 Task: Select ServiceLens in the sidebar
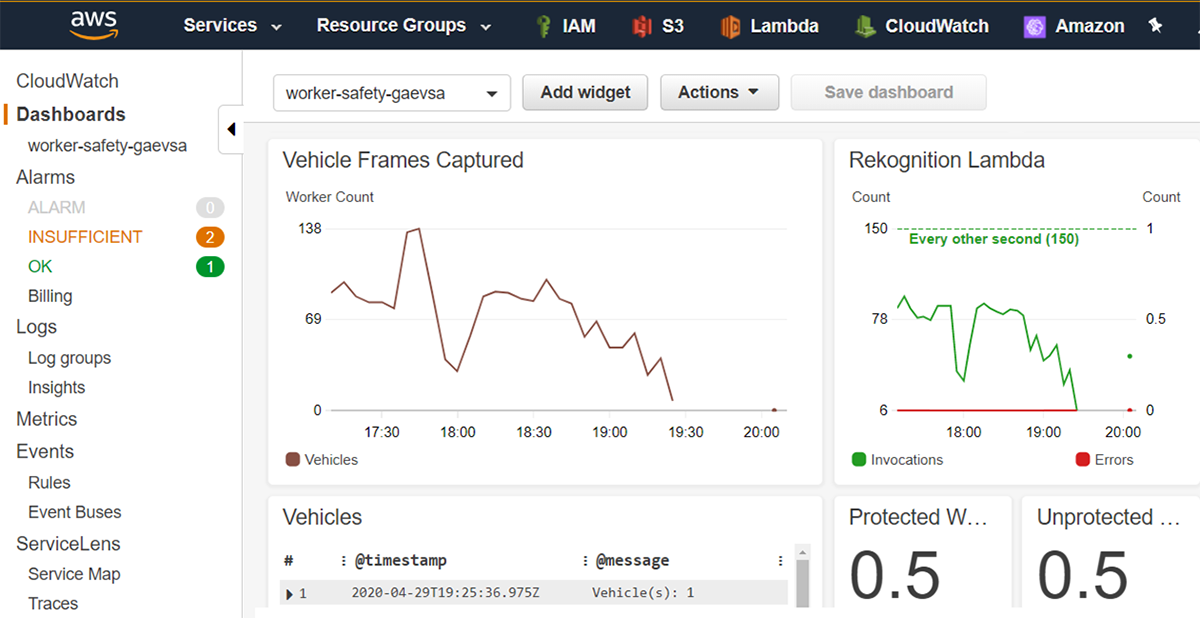click(x=68, y=544)
